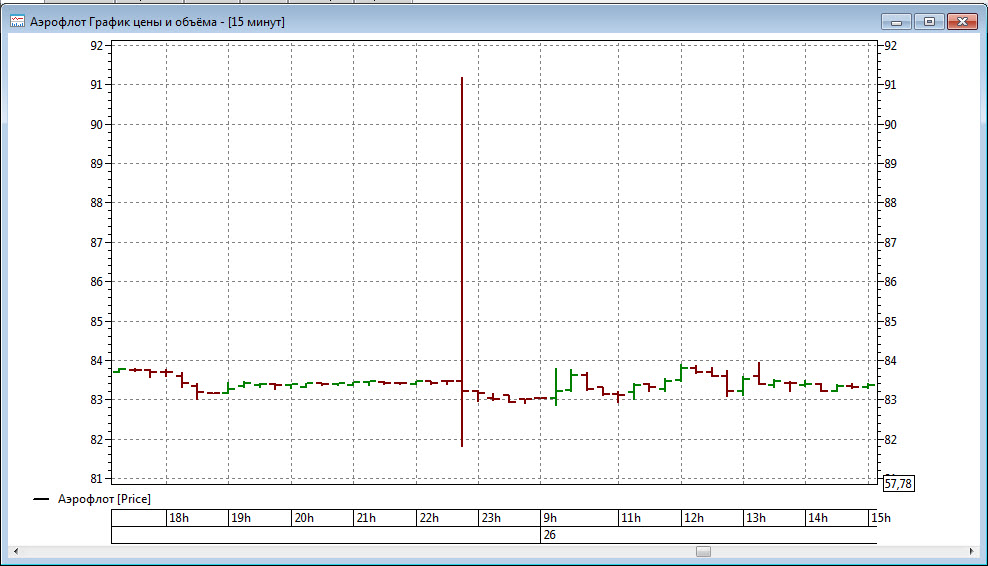Click the Аэрофлот [Price] legend label
This screenshot has width=988, height=566.
click(x=104, y=498)
